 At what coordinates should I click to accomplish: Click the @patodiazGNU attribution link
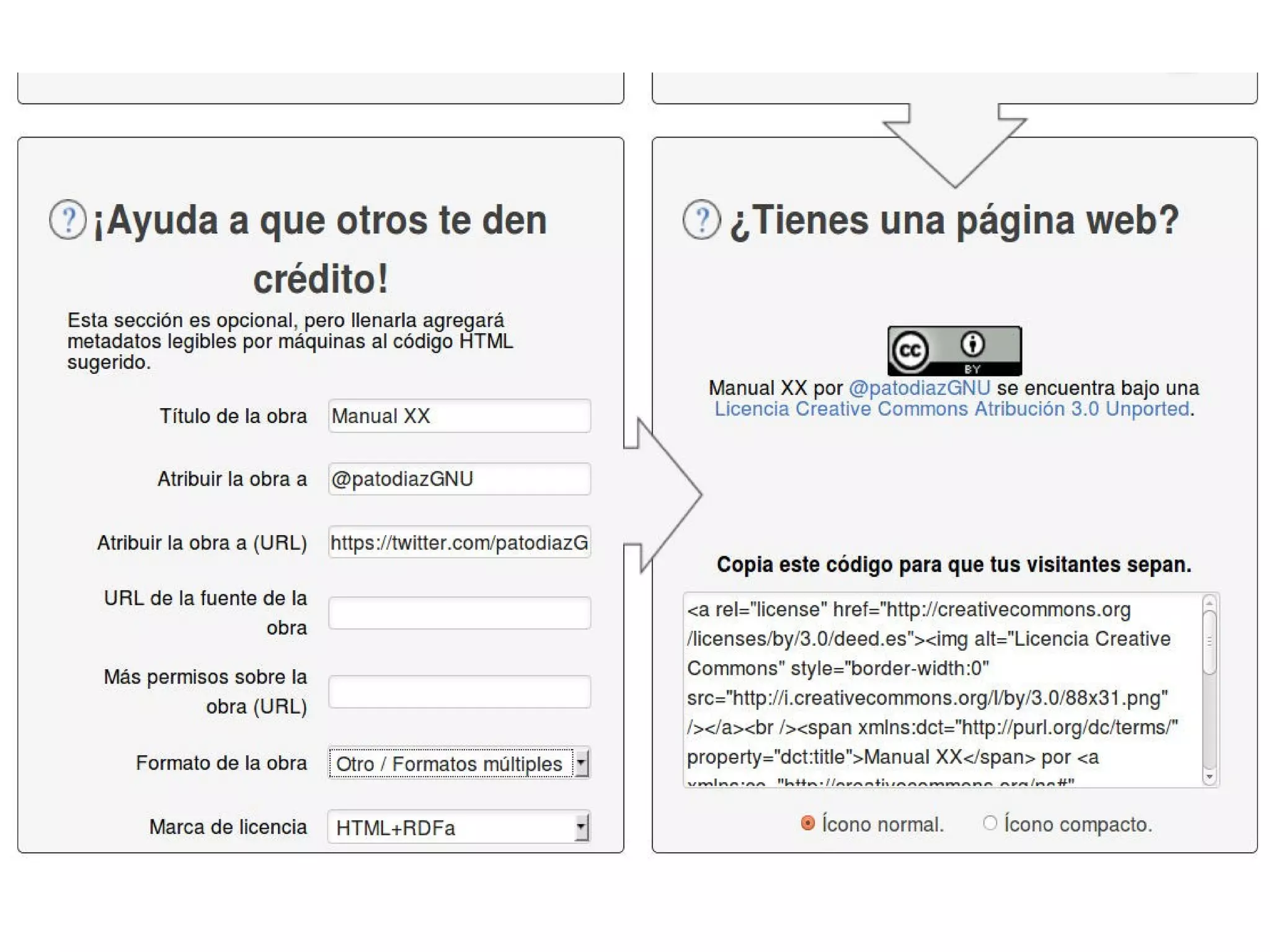[x=919, y=388]
